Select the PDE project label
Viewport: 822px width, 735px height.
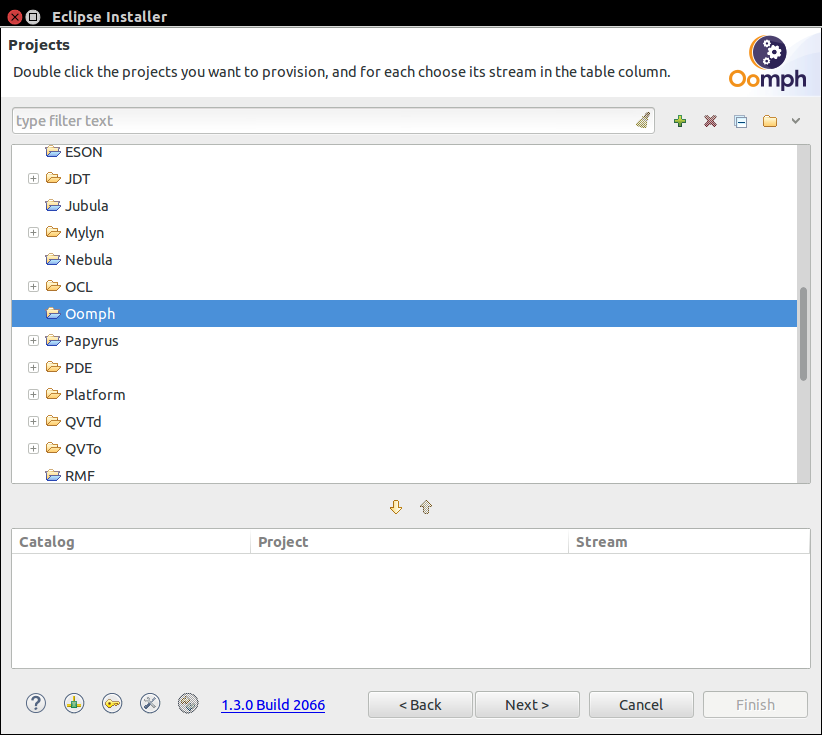pos(79,368)
